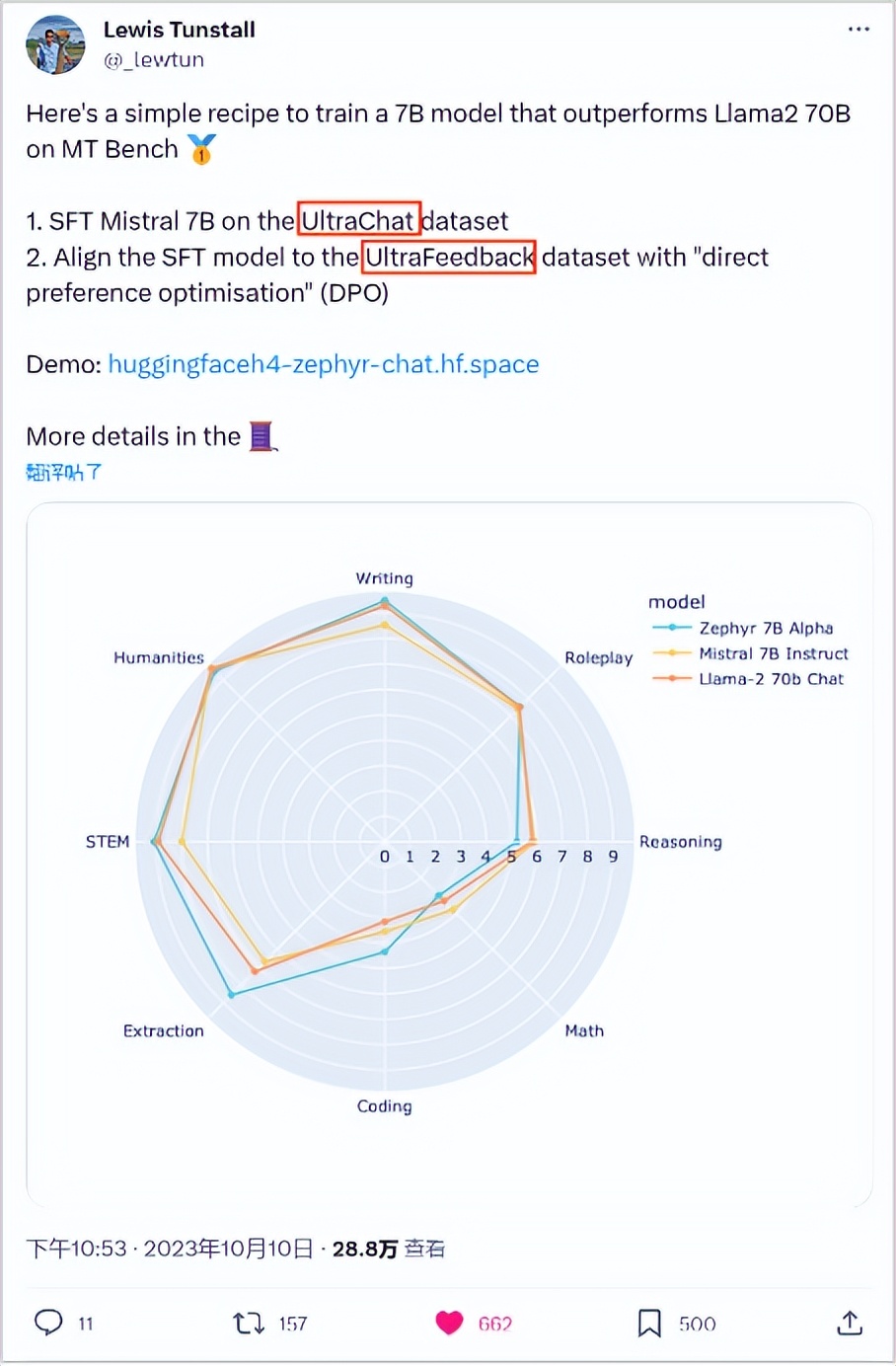Click the retweet arrows icon
Viewport: 896px width, 1366px height.
[249, 1323]
